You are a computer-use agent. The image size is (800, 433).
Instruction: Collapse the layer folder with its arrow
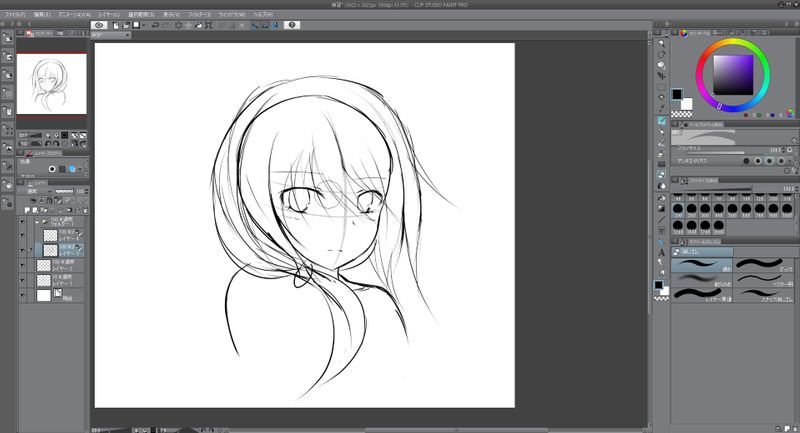point(37,222)
